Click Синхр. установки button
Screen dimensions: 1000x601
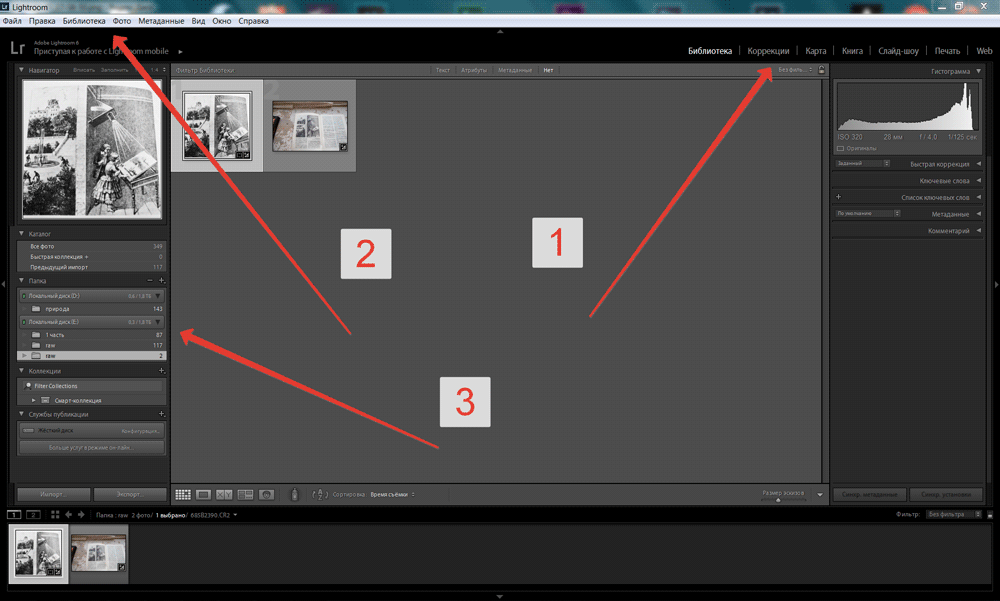[946, 494]
